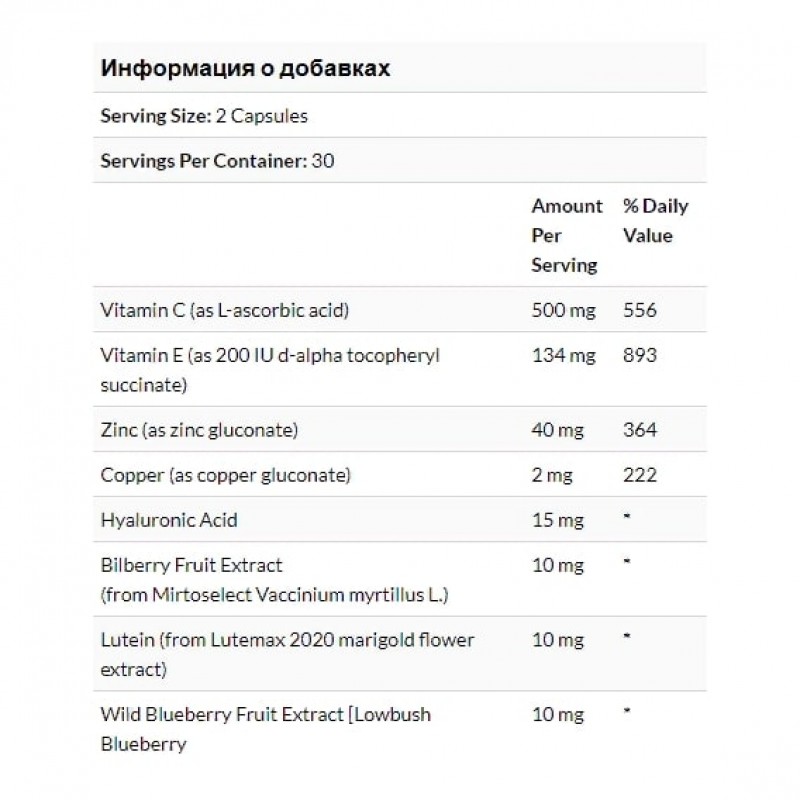
Task: Click the 'Servings Per Container: 30' row
Action: coord(217,160)
